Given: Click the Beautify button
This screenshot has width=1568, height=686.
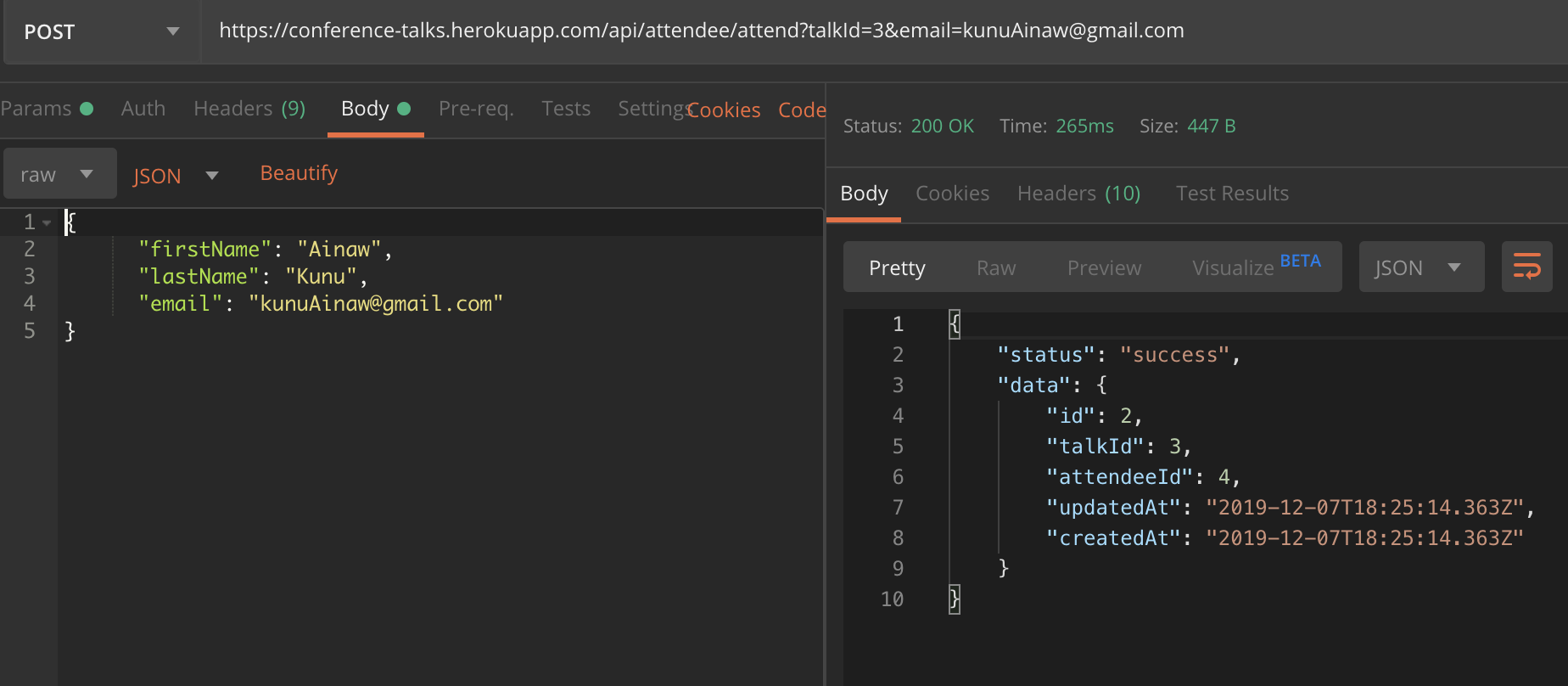Looking at the screenshot, I should (x=299, y=173).
